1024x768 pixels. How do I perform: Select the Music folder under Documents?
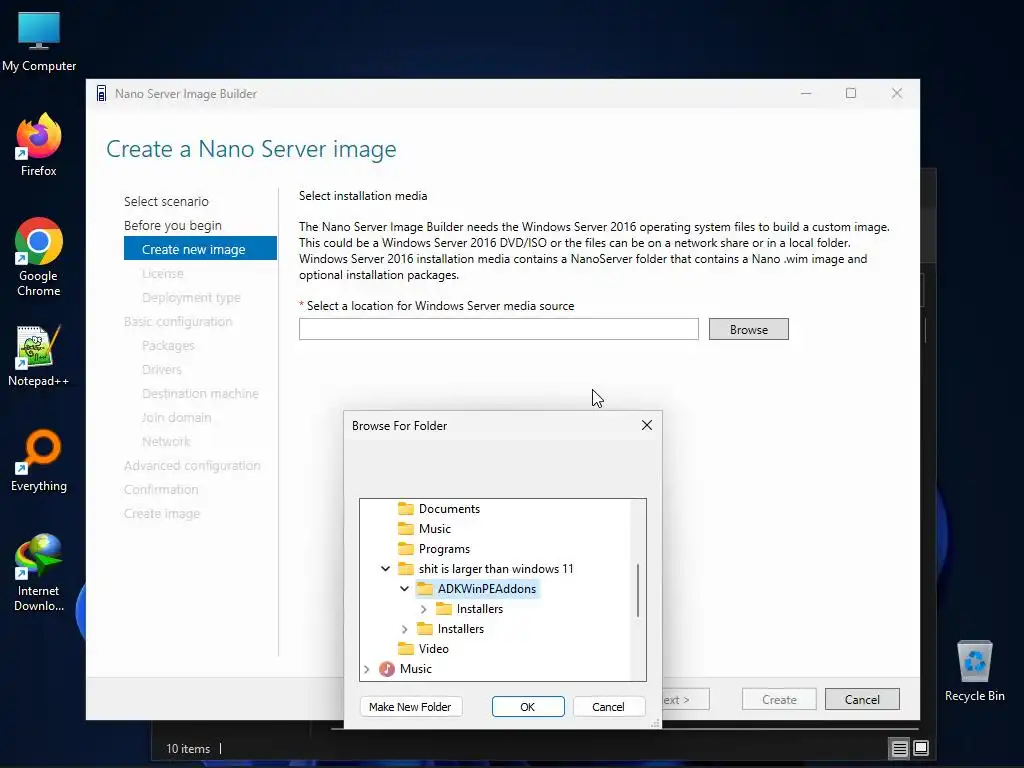[434, 529]
